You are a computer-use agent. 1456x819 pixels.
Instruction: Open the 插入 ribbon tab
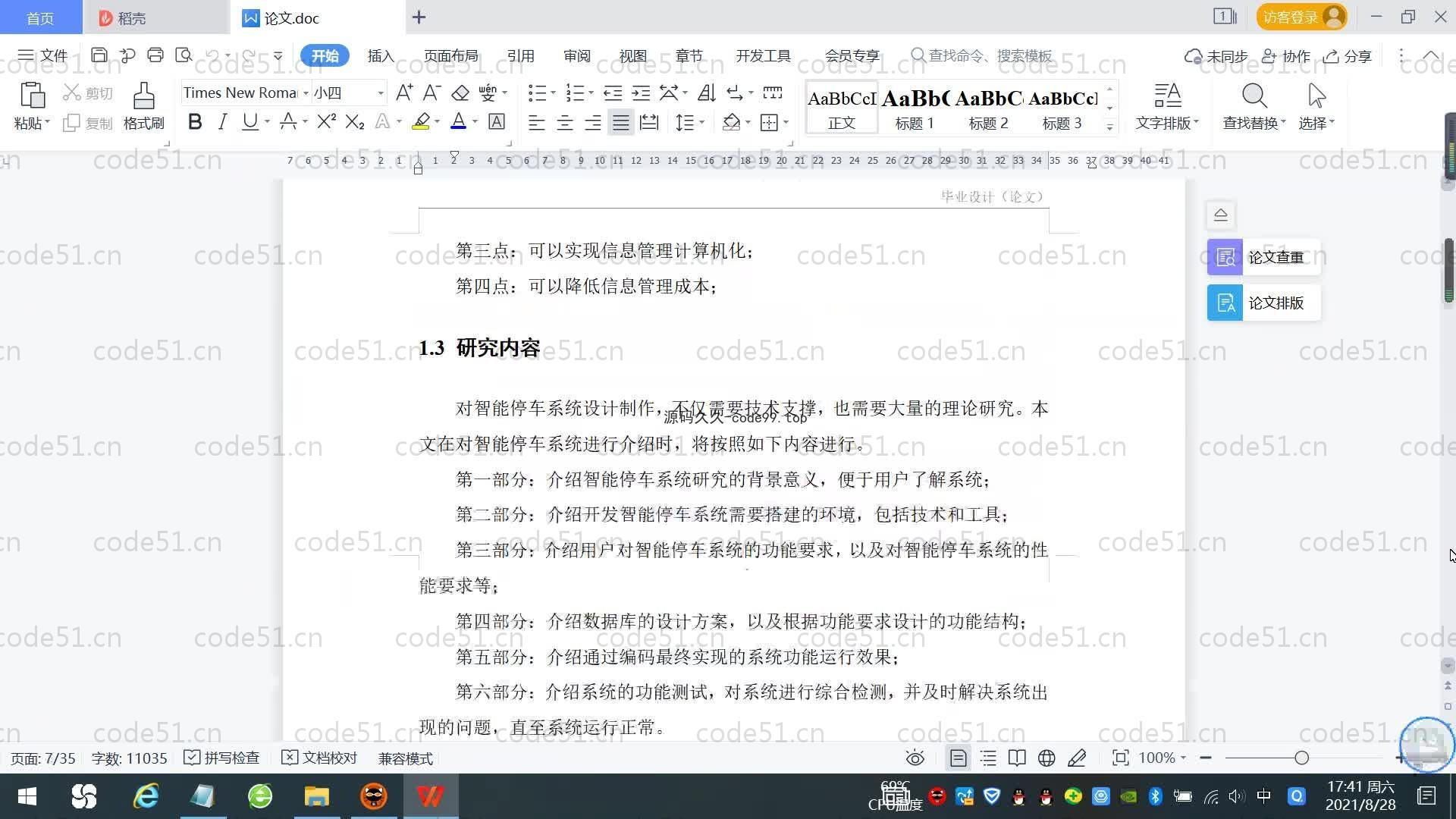click(381, 55)
